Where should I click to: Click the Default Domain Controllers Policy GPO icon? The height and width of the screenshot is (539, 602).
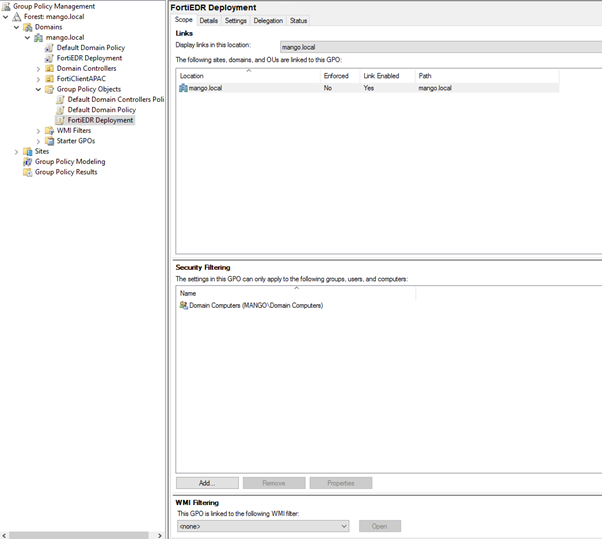[x=60, y=100]
